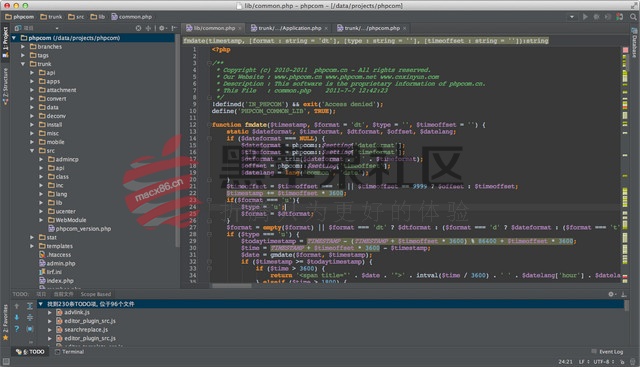
Task: Click editor horizontal scrollbar thumb
Action: coord(231,286)
